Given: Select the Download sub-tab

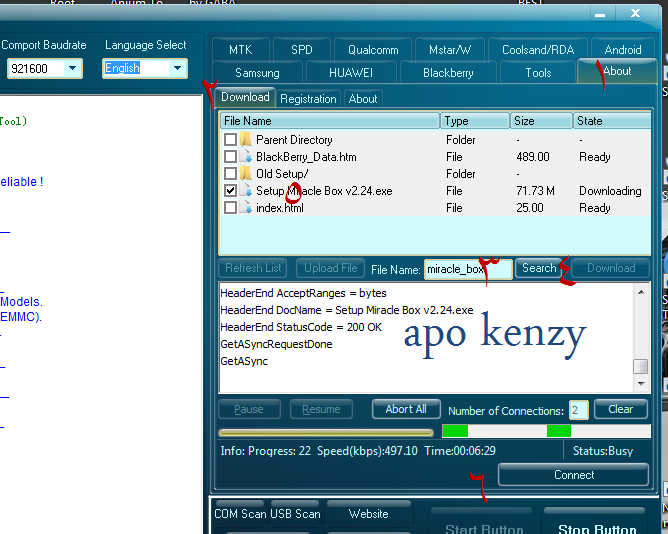Looking at the screenshot, I should 245,98.
